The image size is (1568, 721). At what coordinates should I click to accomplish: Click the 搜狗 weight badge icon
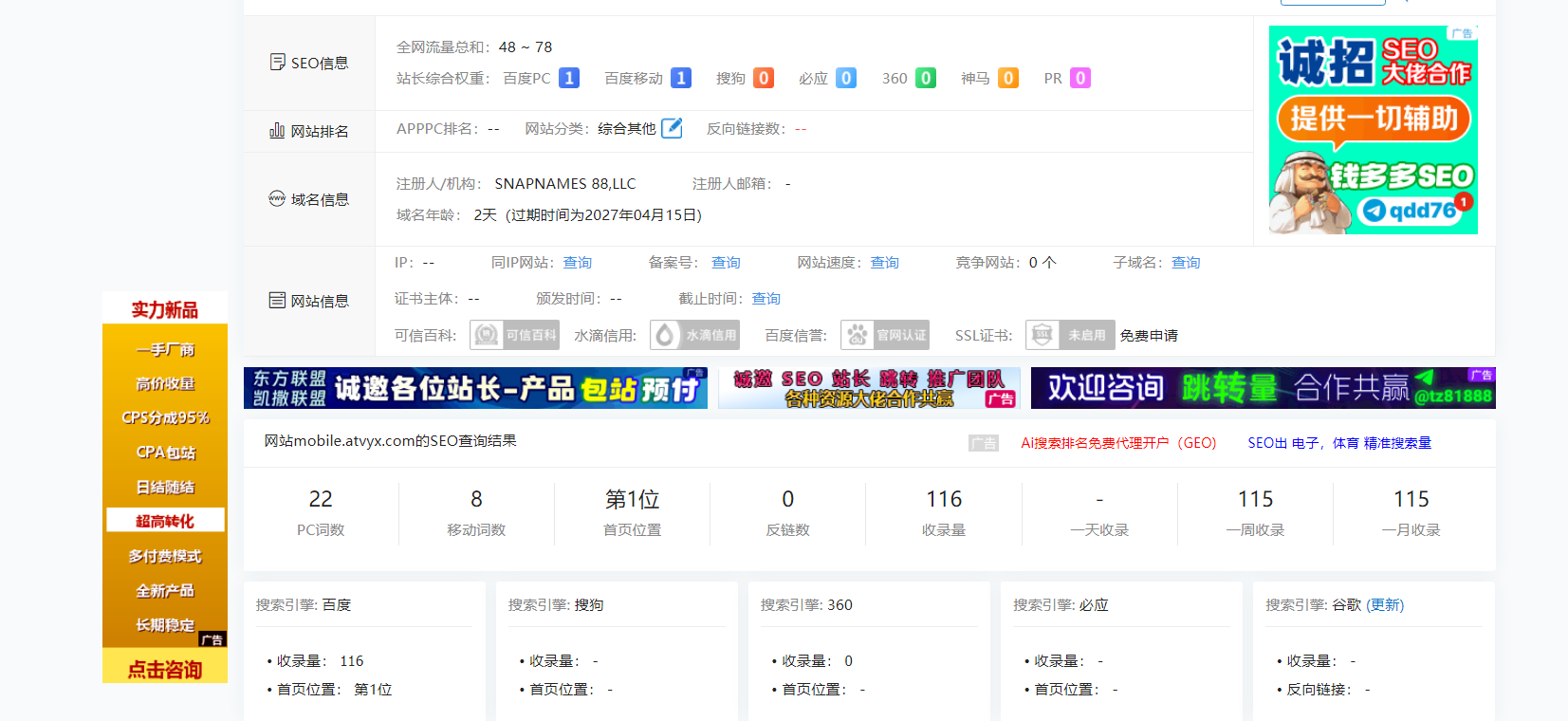[764, 78]
